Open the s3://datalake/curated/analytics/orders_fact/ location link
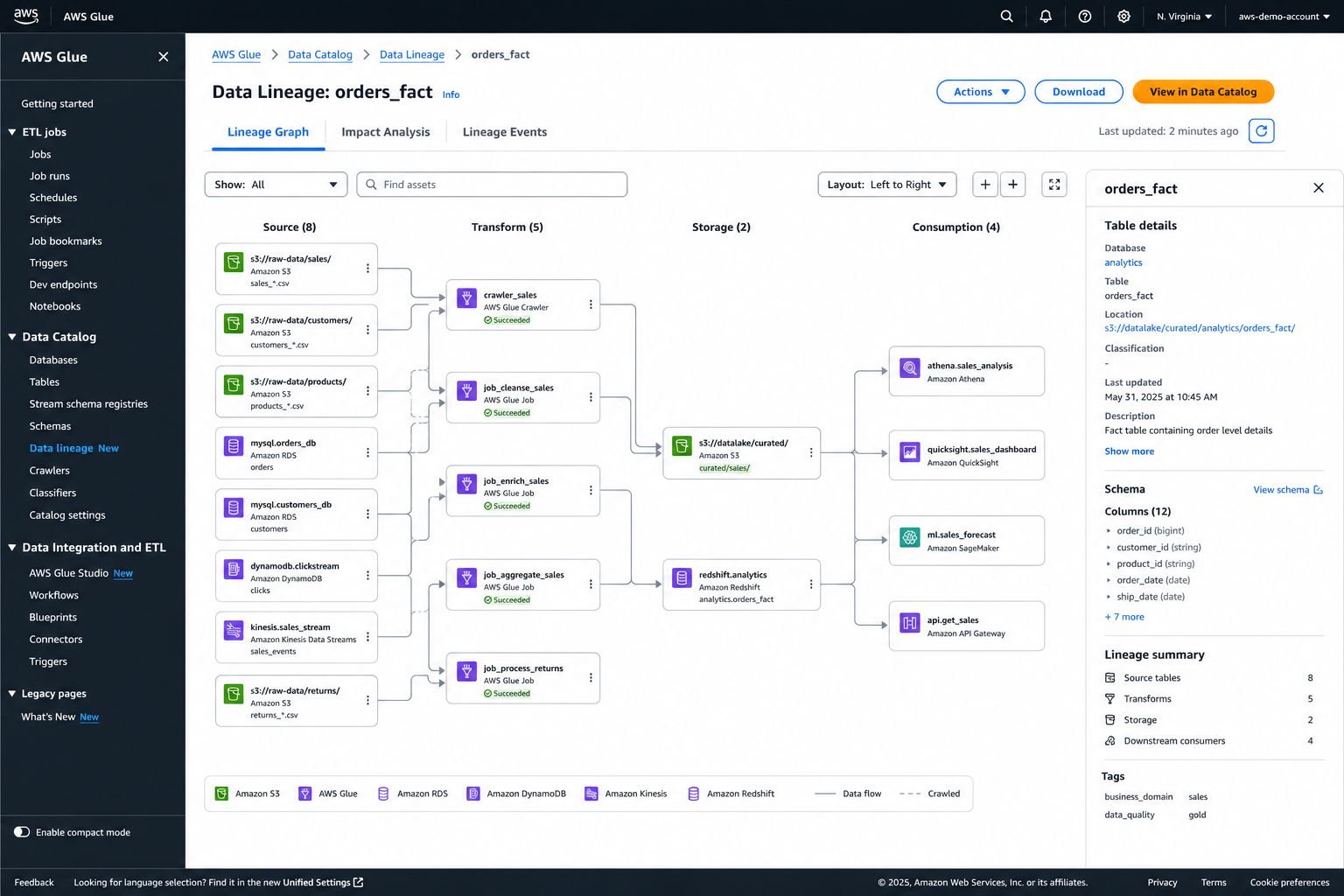 point(1200,328)
